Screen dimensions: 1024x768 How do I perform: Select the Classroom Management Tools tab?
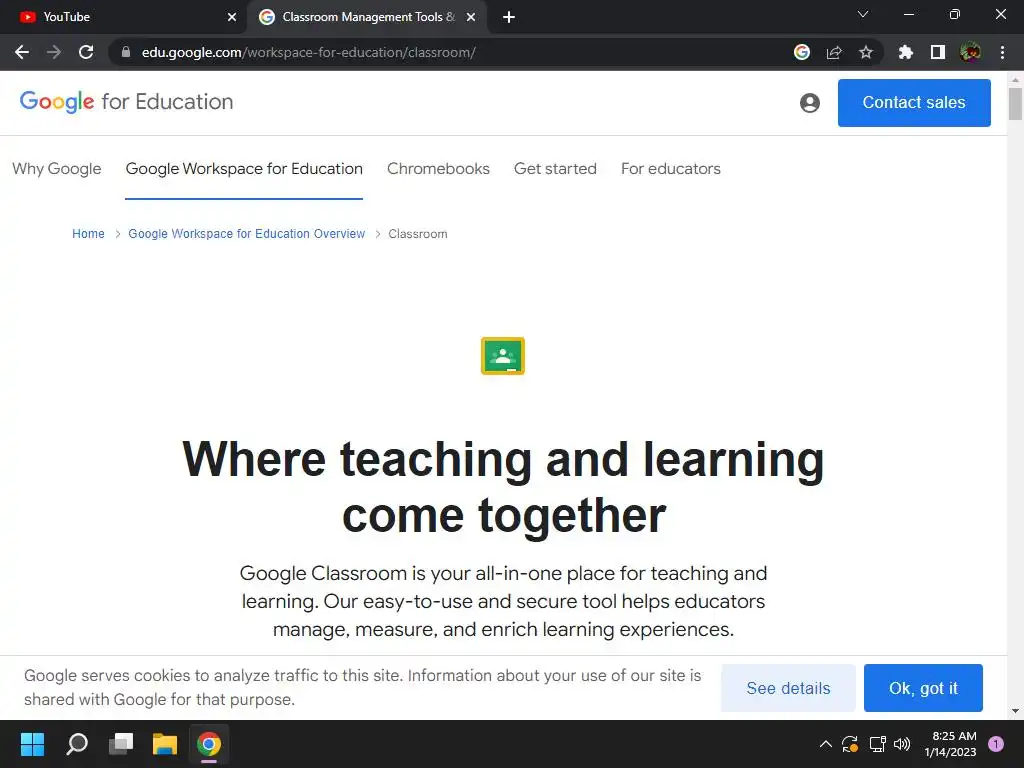(368, 17)
